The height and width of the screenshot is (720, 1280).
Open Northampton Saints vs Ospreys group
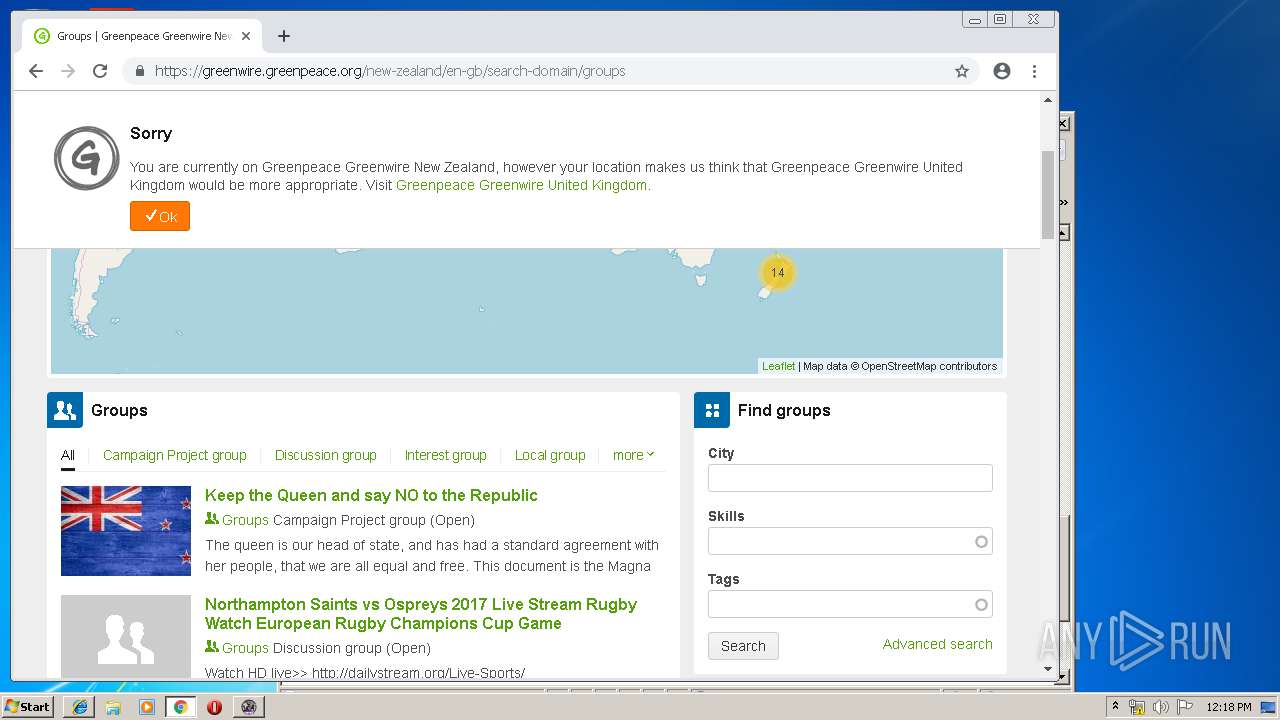421,614
